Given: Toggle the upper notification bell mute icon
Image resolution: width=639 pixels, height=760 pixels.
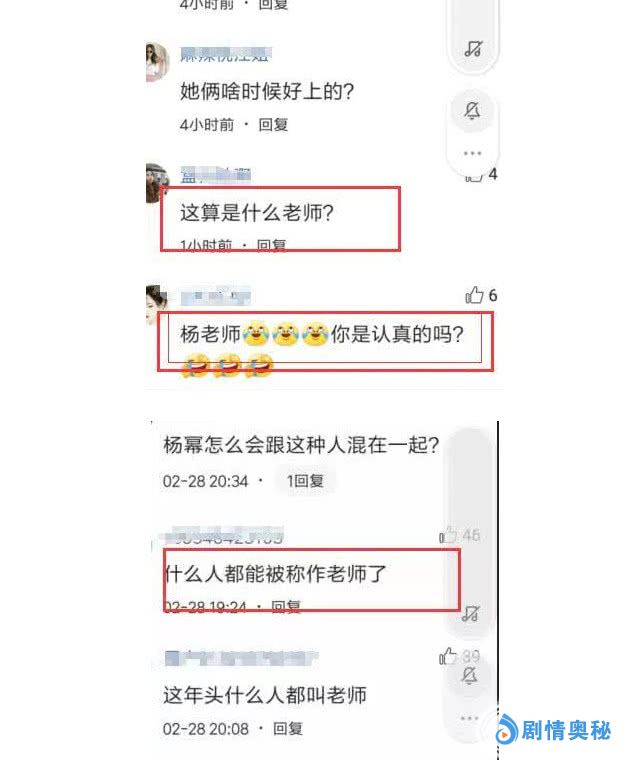Looking at the screenshot, I should (472, 110).
